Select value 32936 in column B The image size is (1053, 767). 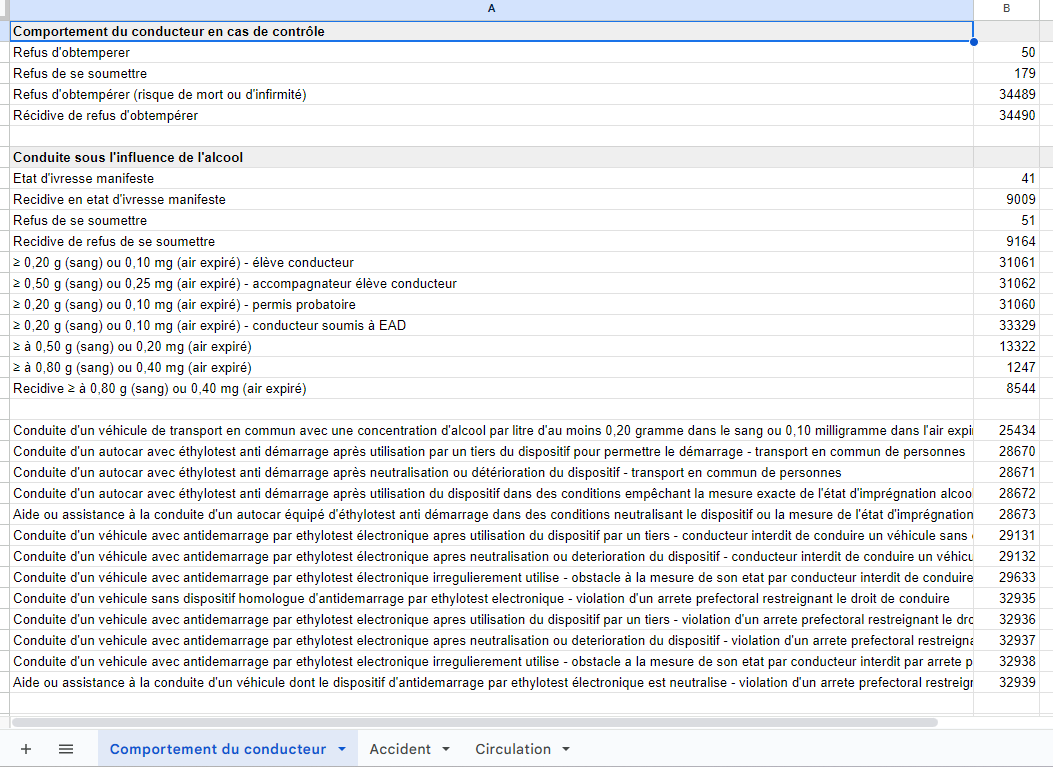tap(1006, 619)
